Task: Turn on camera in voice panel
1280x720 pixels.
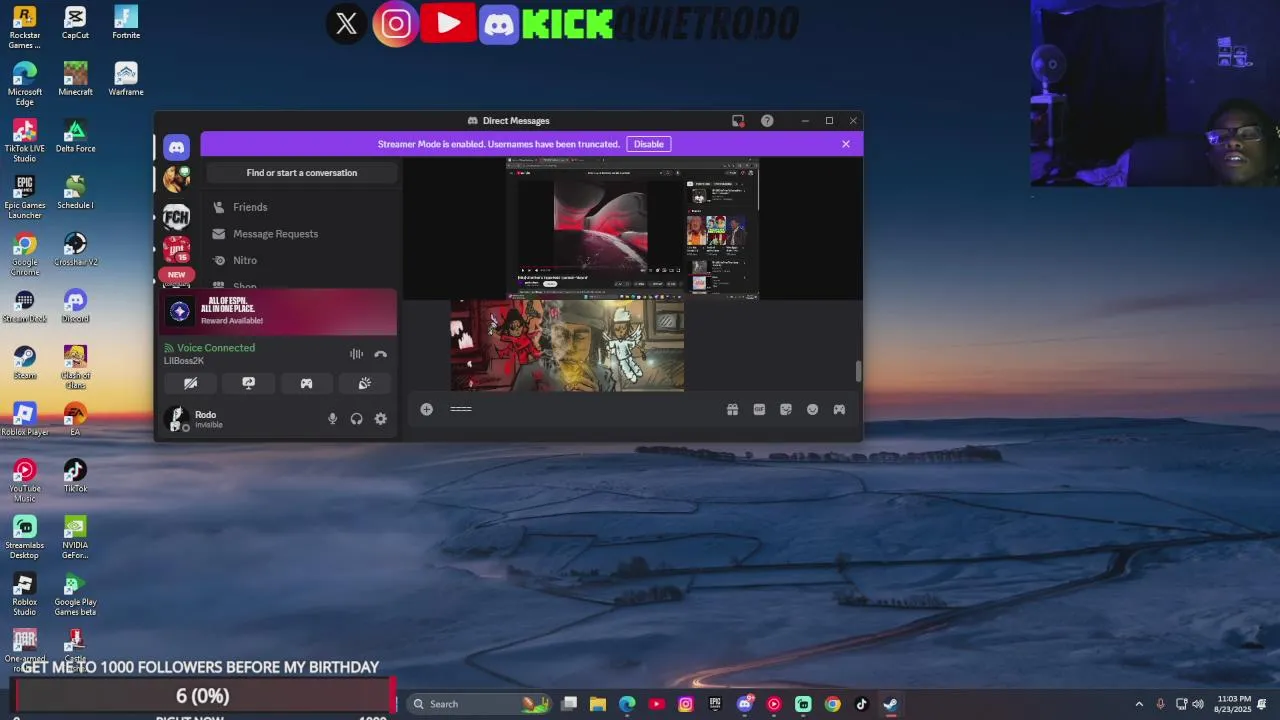Action: tap(191, 383)
